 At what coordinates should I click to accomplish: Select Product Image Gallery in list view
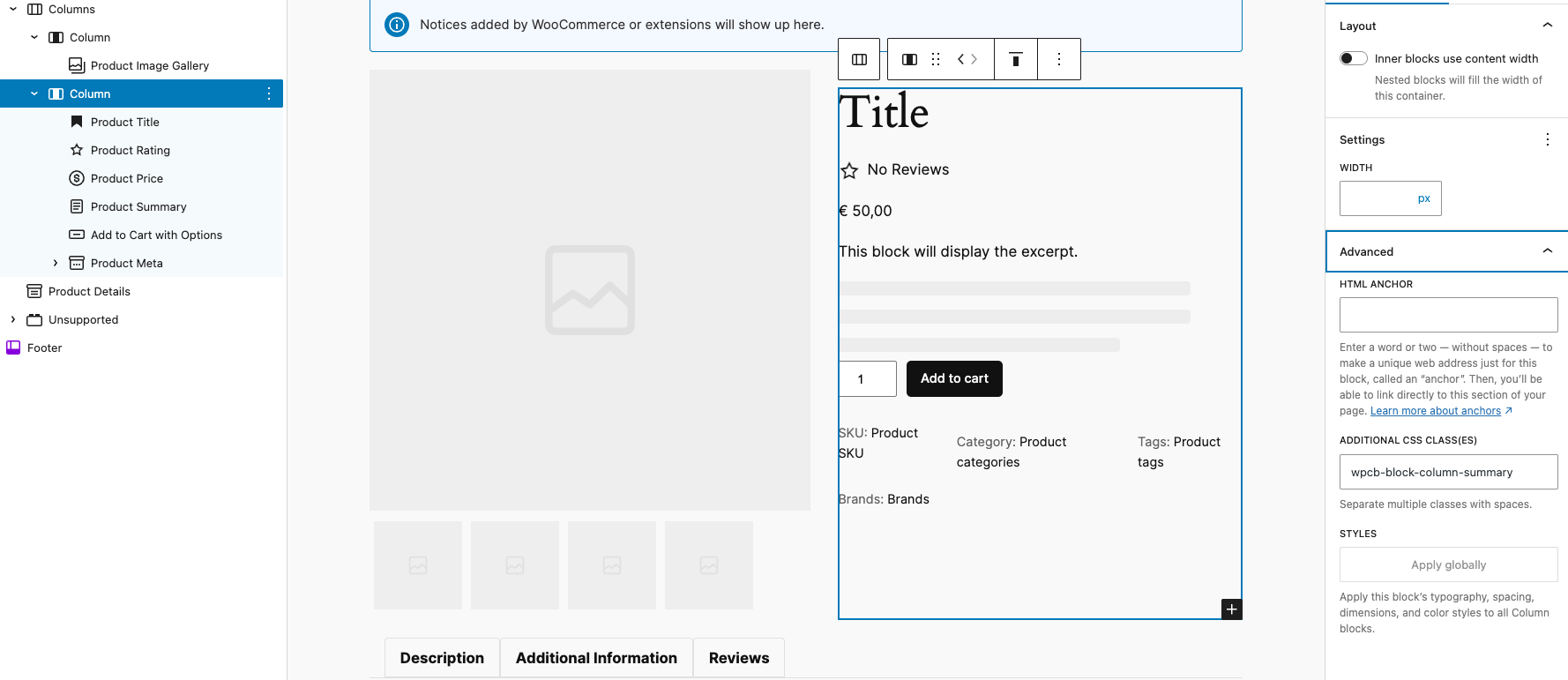(149, 65)
